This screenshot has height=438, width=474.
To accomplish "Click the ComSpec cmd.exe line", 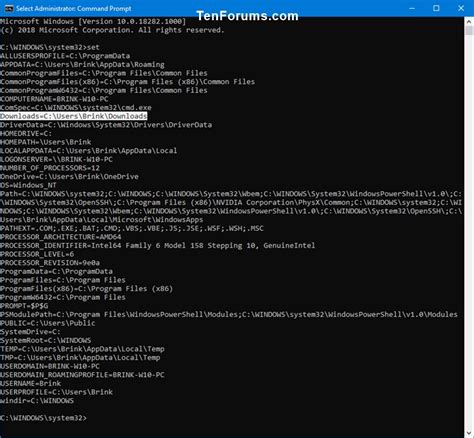I will (76, 107).
